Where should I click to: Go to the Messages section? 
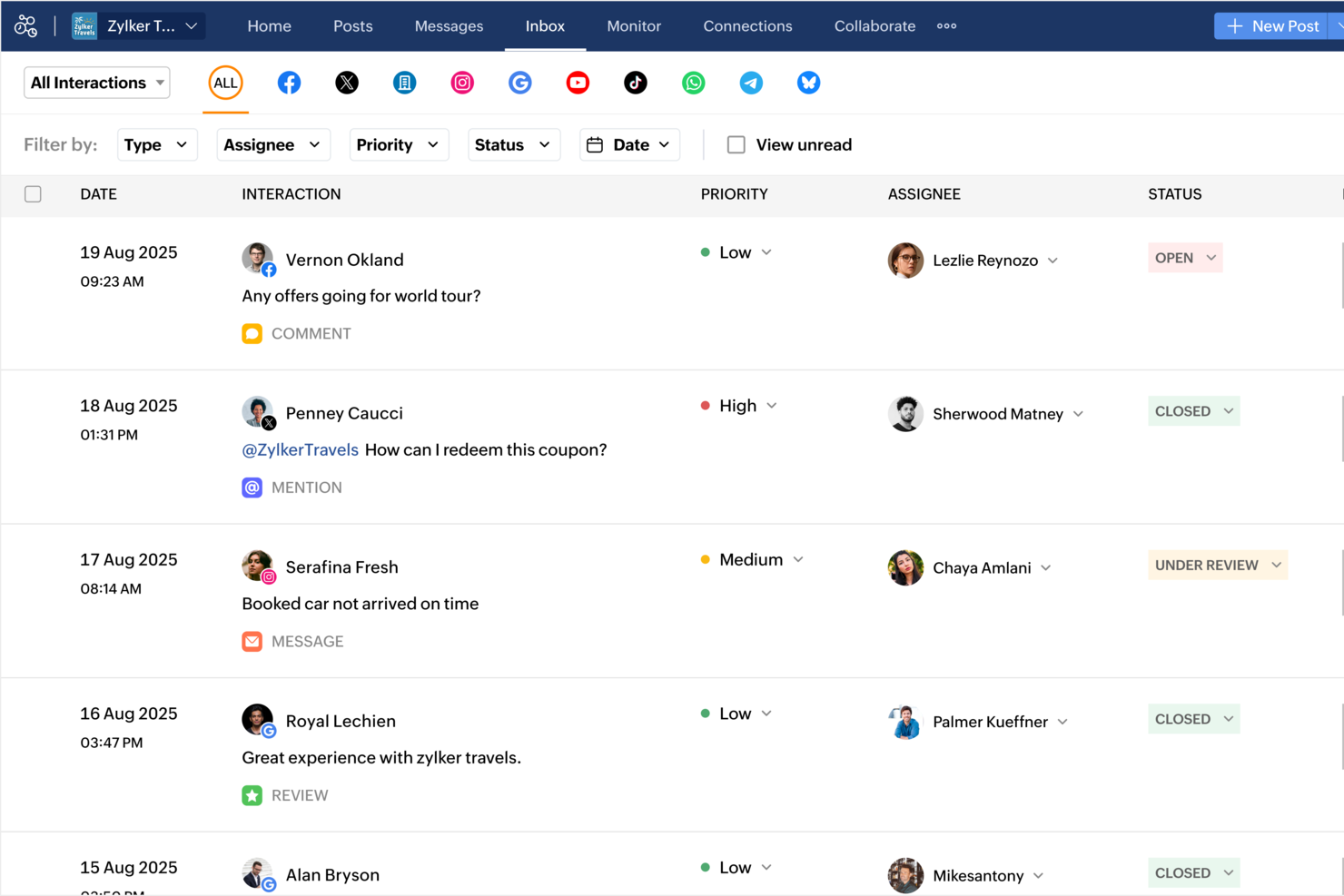pos(449,25)
